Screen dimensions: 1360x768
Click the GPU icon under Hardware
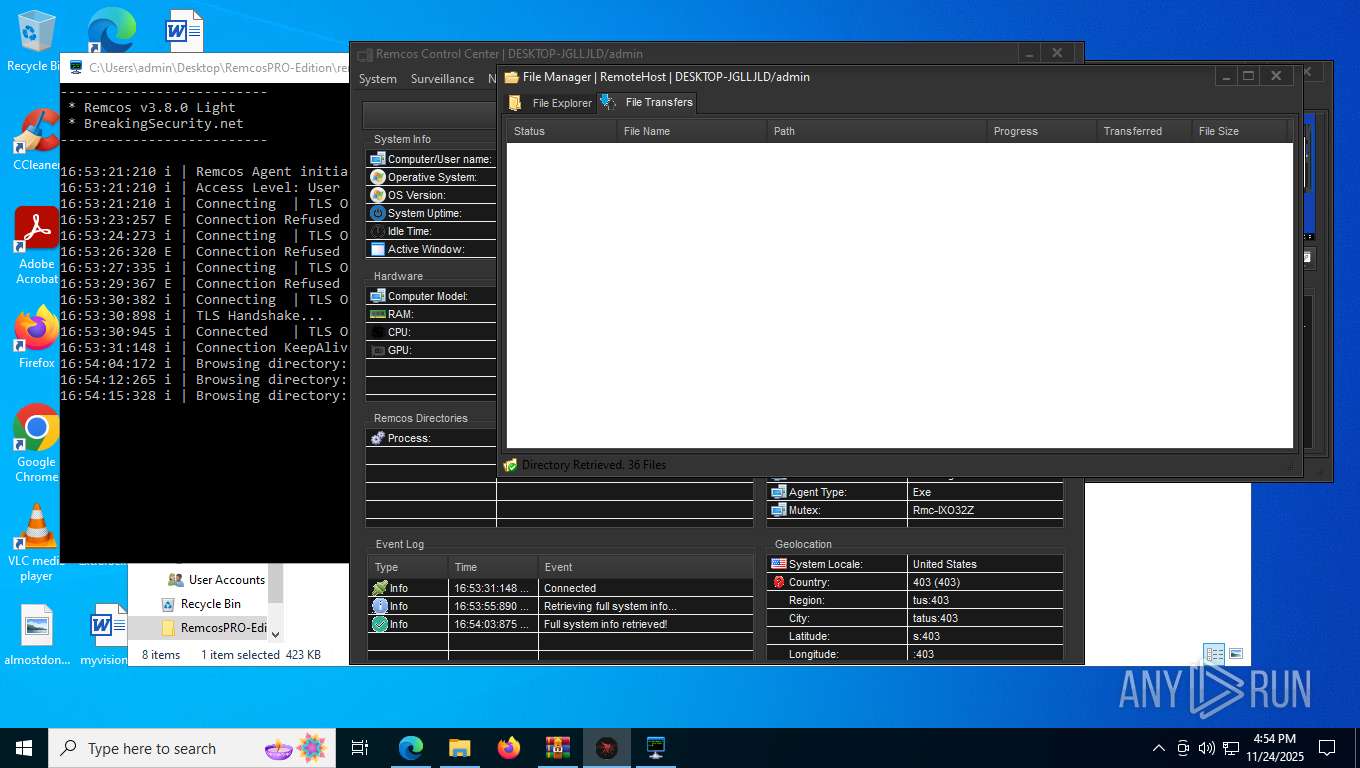pos(377,350)
